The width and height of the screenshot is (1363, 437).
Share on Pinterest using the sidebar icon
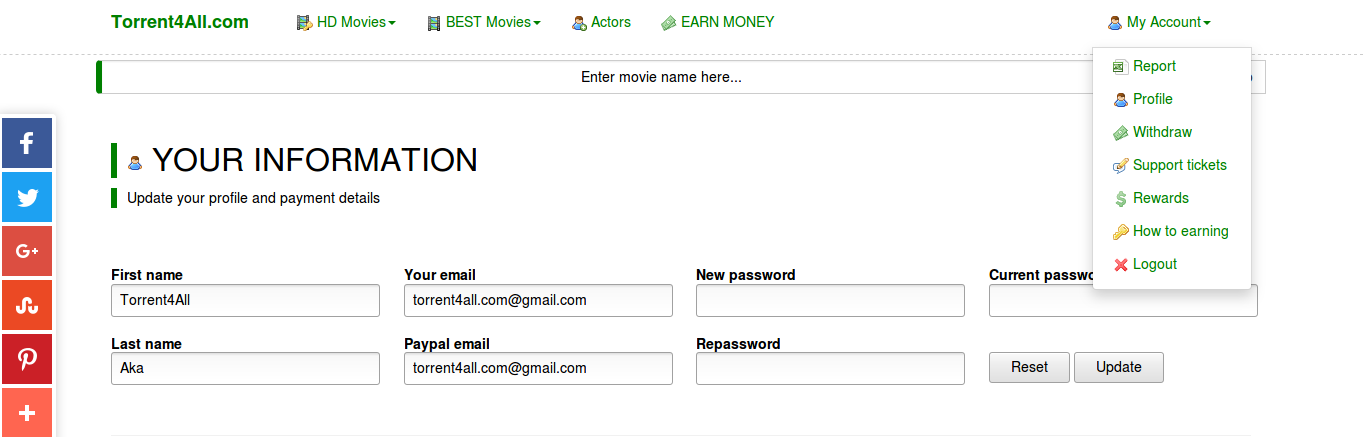27,359
